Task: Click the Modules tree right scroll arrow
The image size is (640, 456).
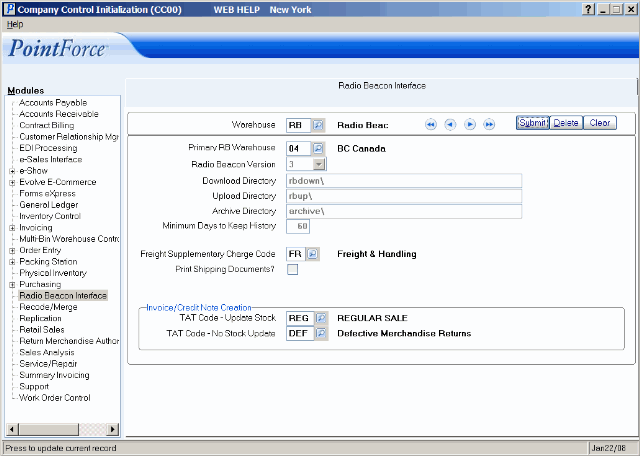Action: click(x=113, y=429)
